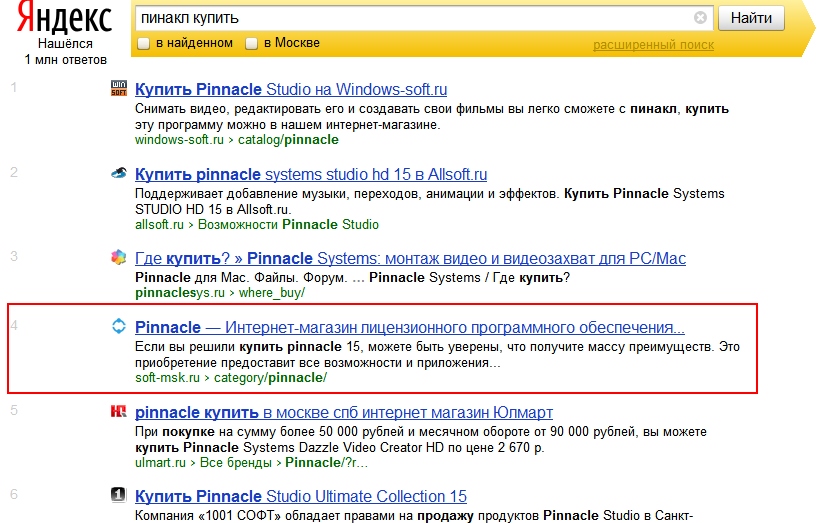The width and height of the screenshot is (817, 523).
Task: Click the Allsoft.ru favicon
Action: [119, 173]
